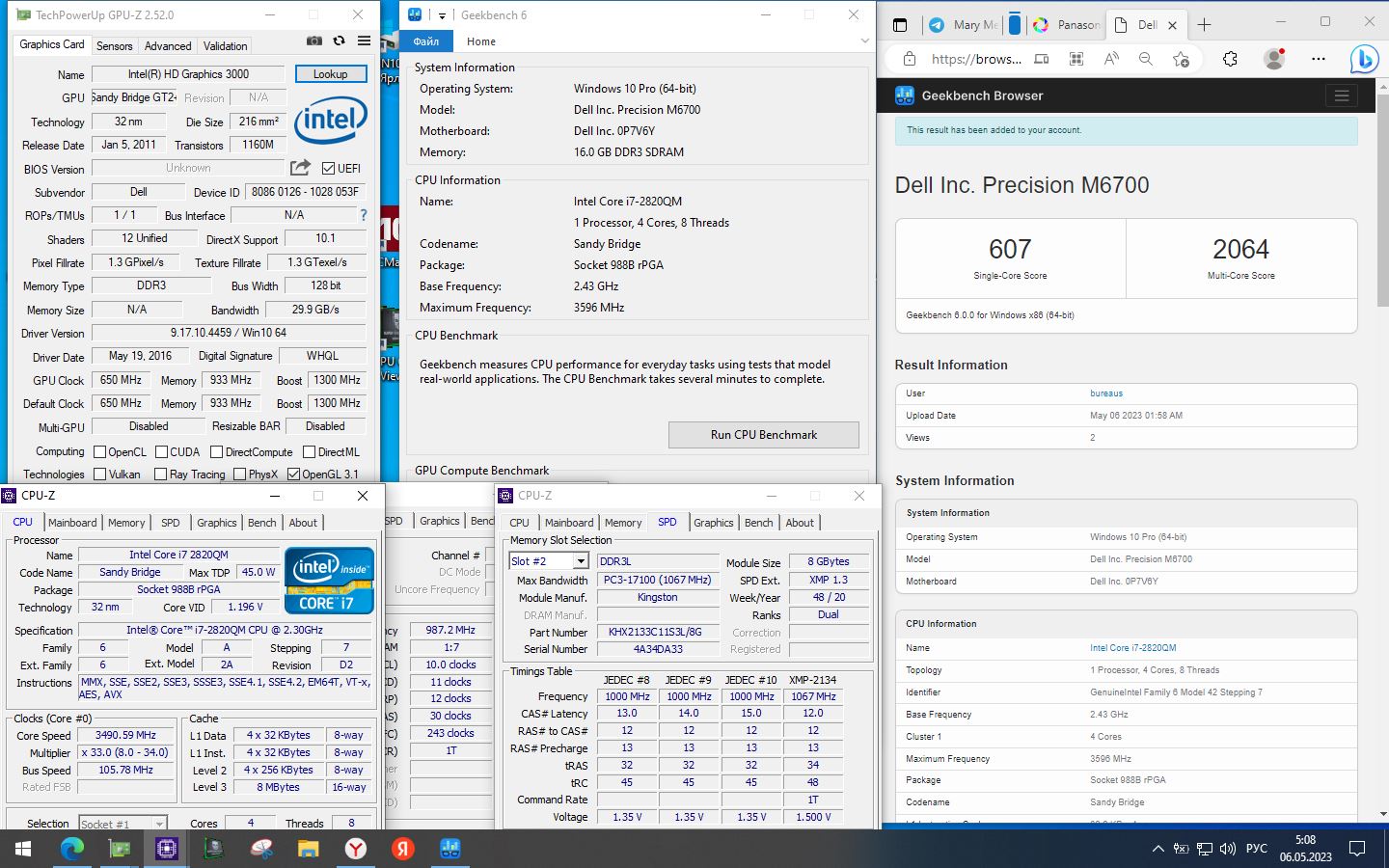Switch to Mary Me Telegram tab
This screenshot has width=1389, height=868.
965,25
